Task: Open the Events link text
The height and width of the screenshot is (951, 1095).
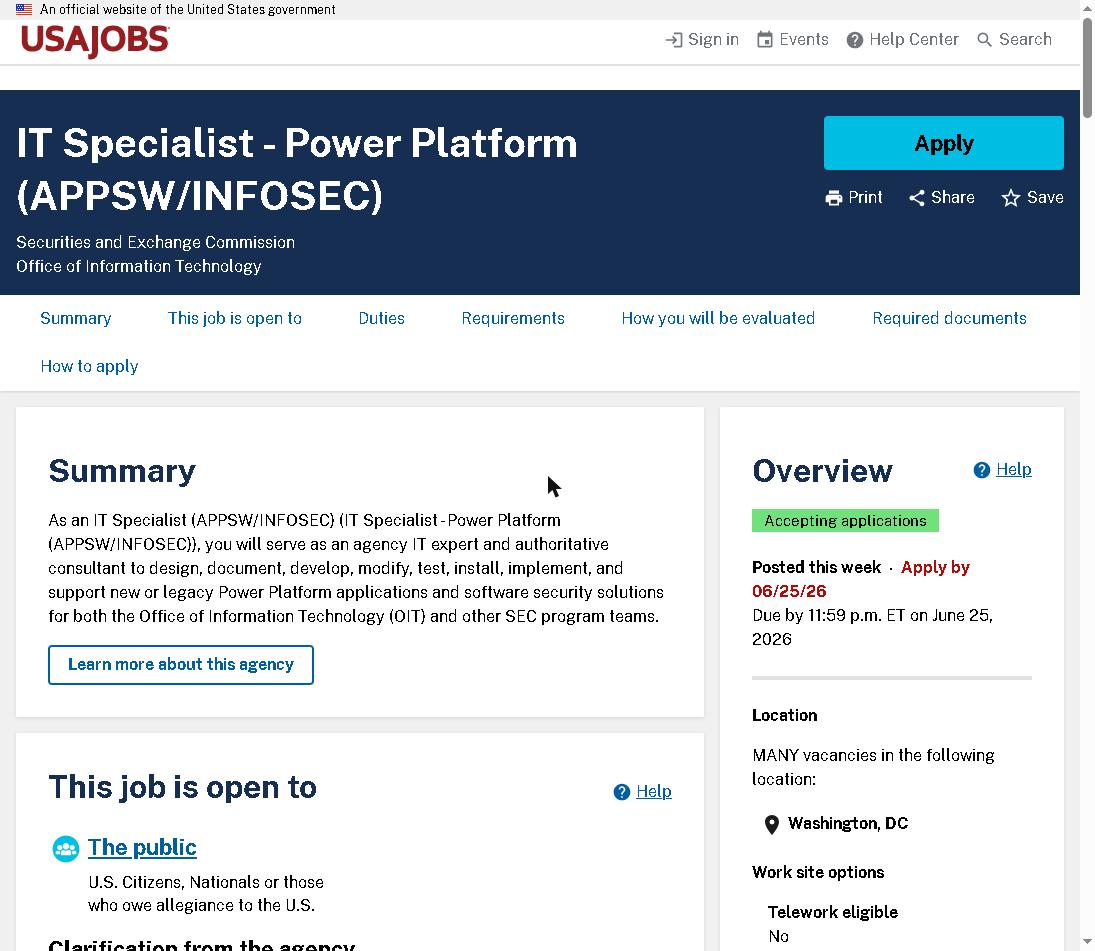Action: click(804, 40)
